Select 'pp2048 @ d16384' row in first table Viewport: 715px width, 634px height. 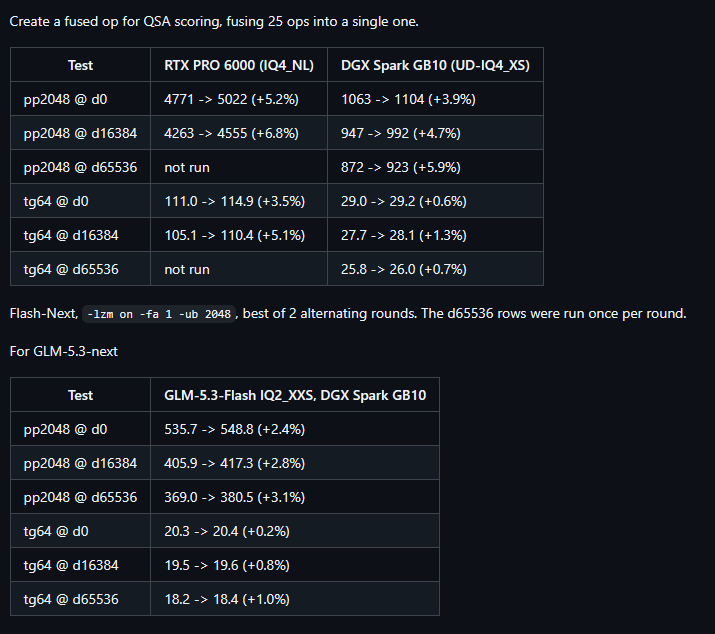[276, 133]
